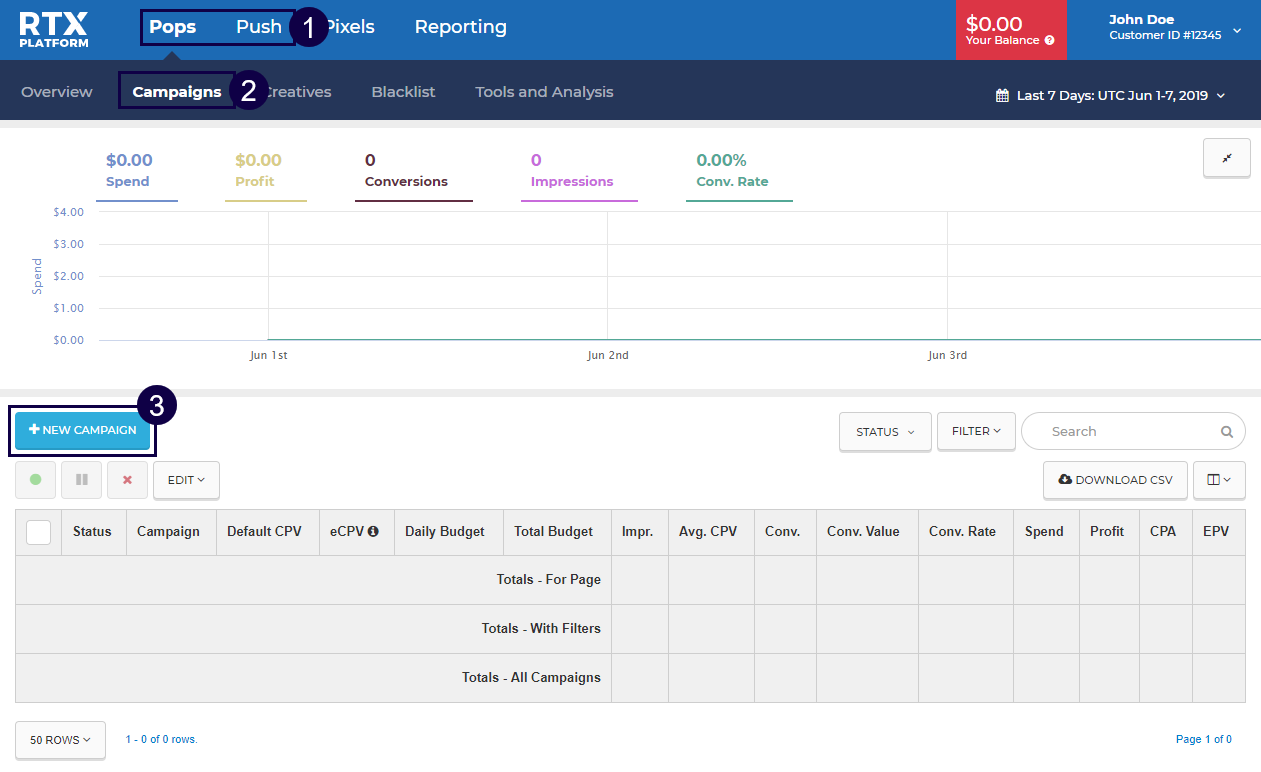1261x772 pixels.
Task: Click the balance help question icon
Action: click(x=1049, y=41)
